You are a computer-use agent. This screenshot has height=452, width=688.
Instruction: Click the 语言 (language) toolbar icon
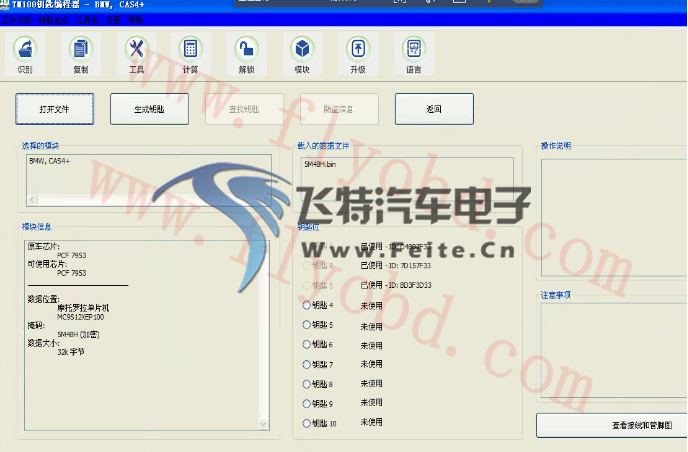coord(414,54)
